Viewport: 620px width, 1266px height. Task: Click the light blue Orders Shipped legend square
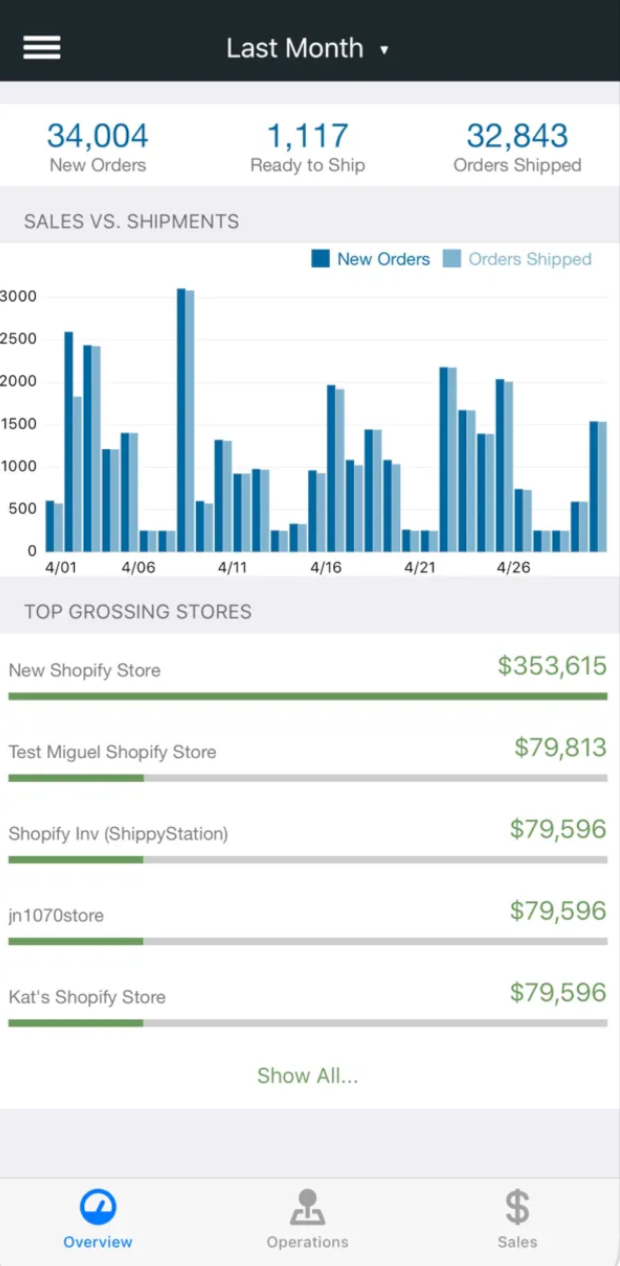452,258
